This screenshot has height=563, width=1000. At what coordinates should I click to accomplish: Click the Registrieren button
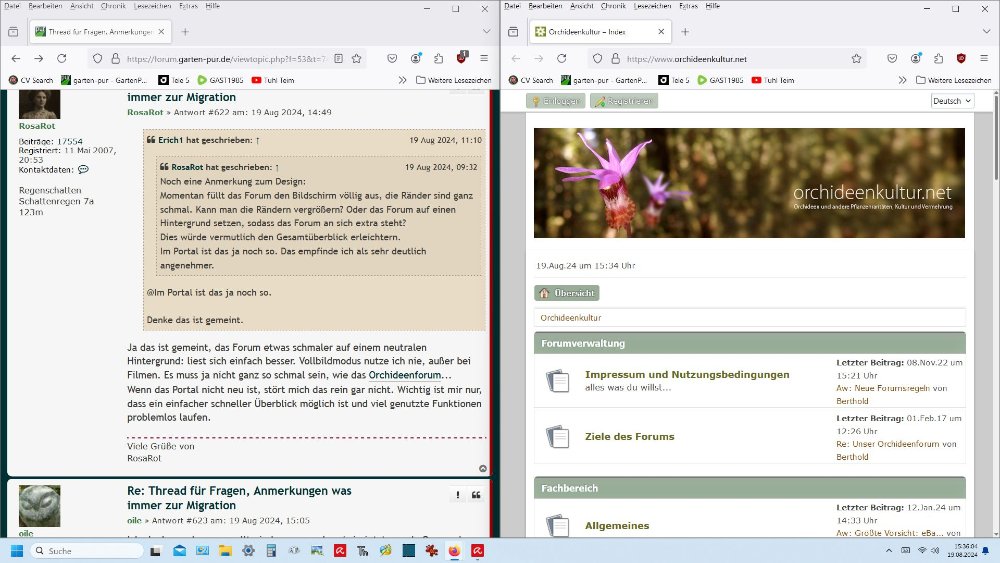point(624,101)
